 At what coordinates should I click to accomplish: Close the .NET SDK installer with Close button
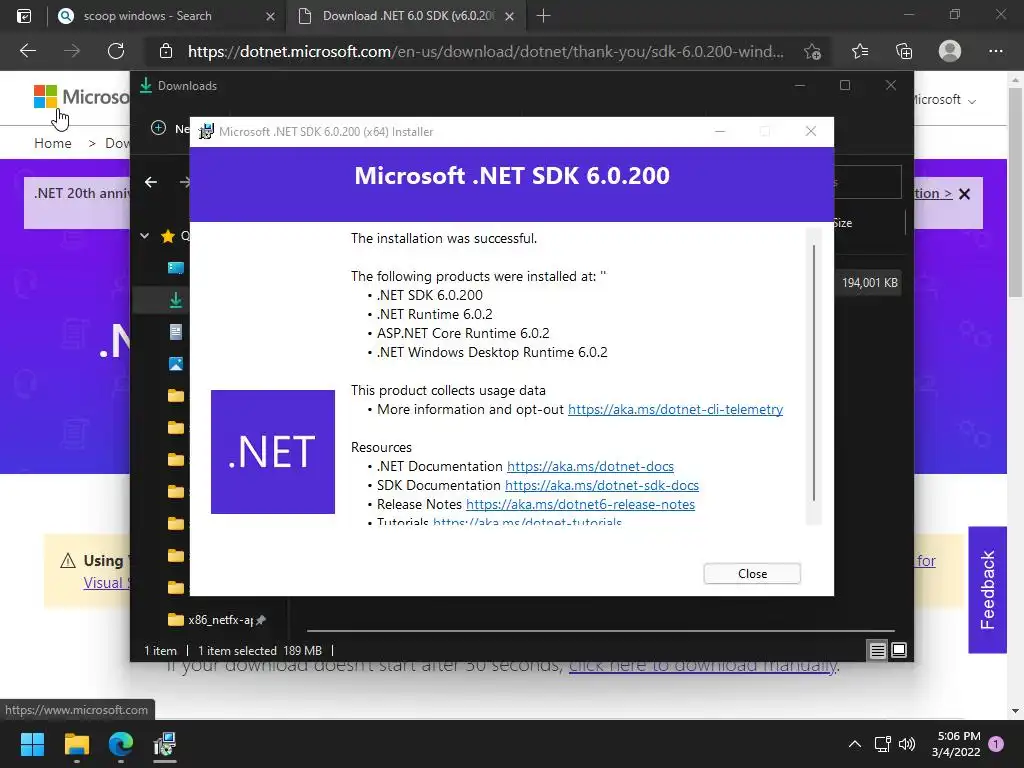point(752,573)
